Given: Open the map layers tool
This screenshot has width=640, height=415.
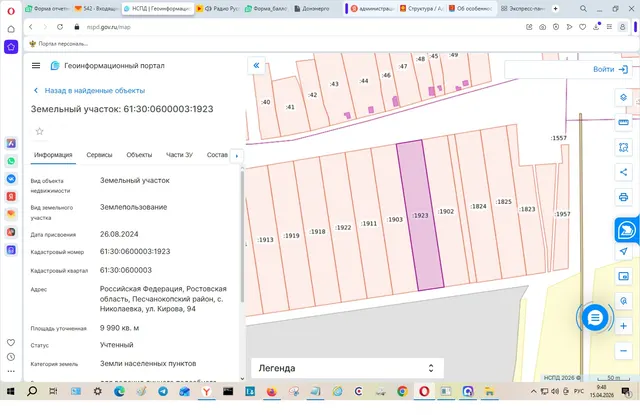Looking at the screenshot, I should point(623,98).
